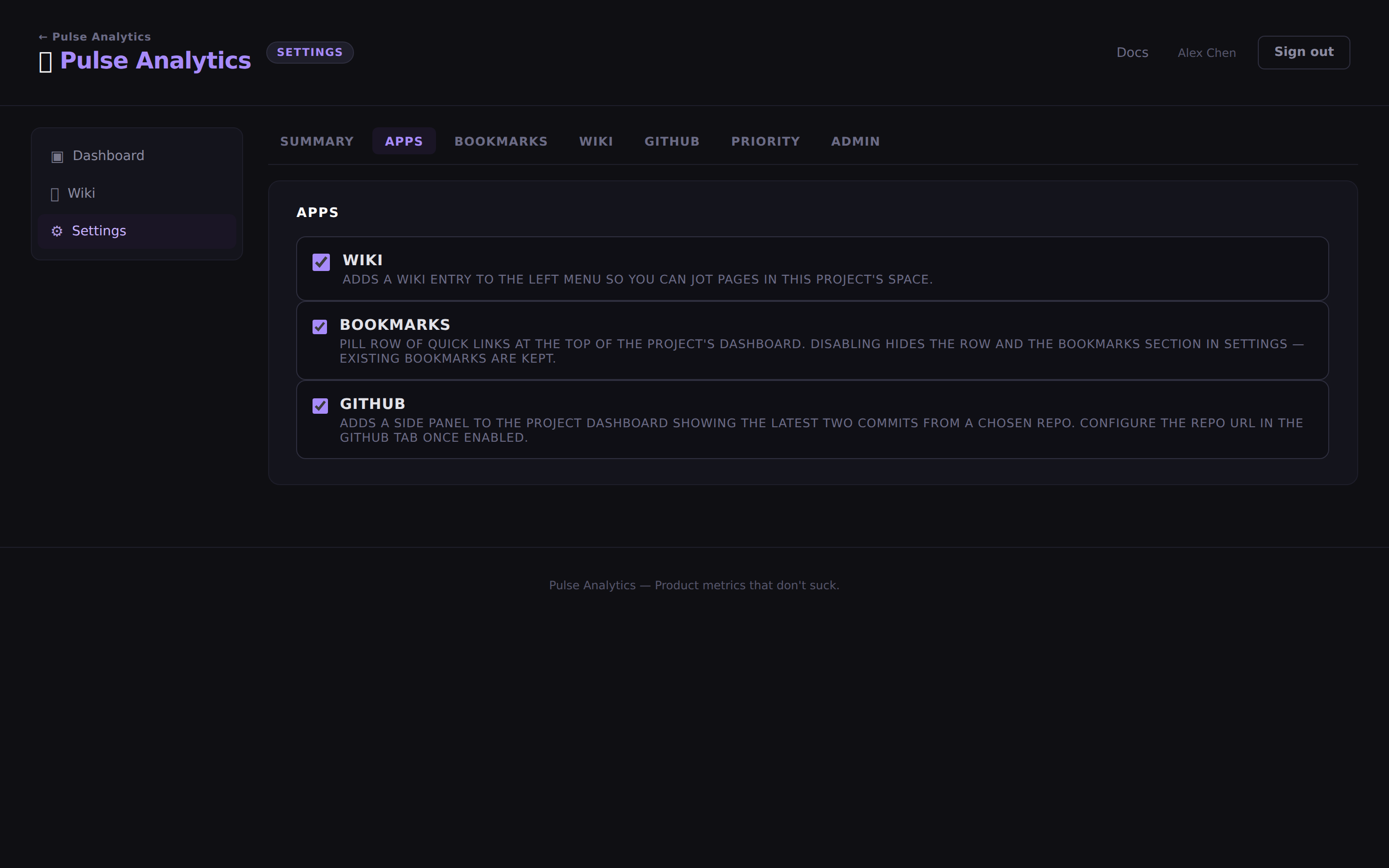Open Wiki from the left sidebar
The image size is (1389, 868).
click(137, 193)
